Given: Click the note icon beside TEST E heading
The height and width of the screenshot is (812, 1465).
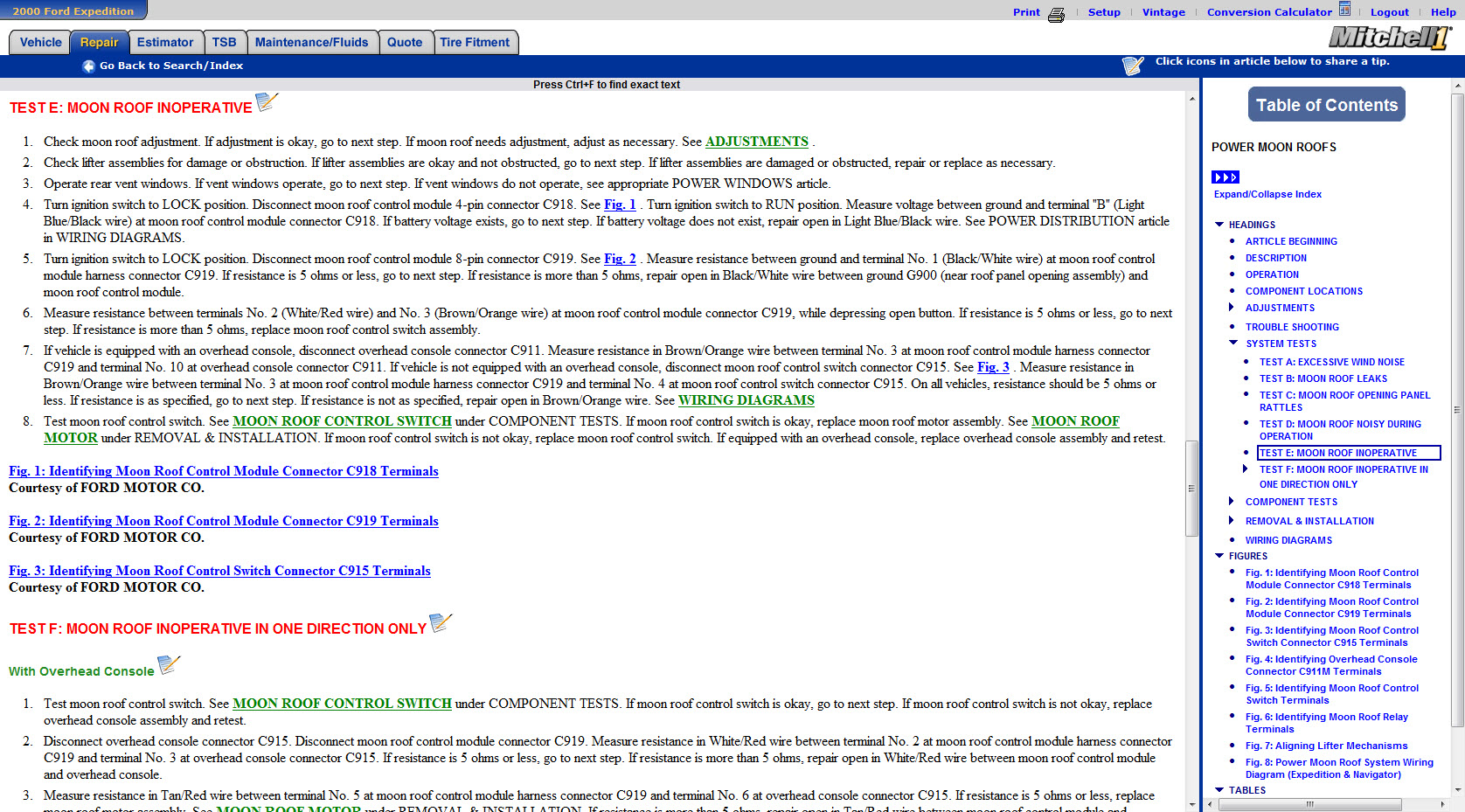Looking at the screenshot, I should pos(267,102).
